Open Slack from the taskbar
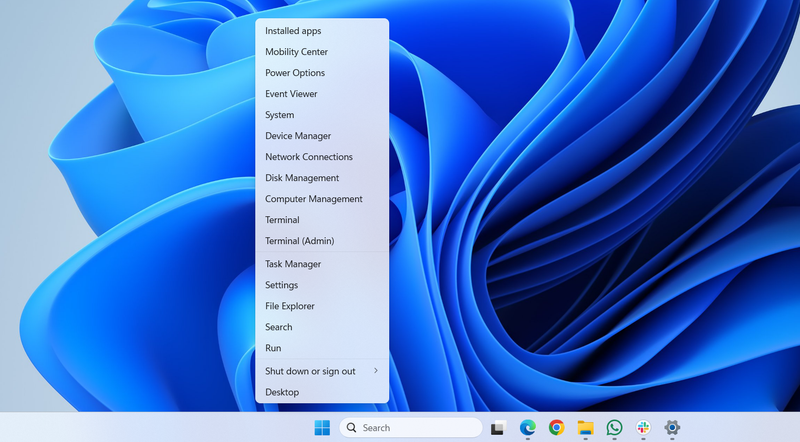The width and height of the screenshot is (800, 442). point(643,428)
